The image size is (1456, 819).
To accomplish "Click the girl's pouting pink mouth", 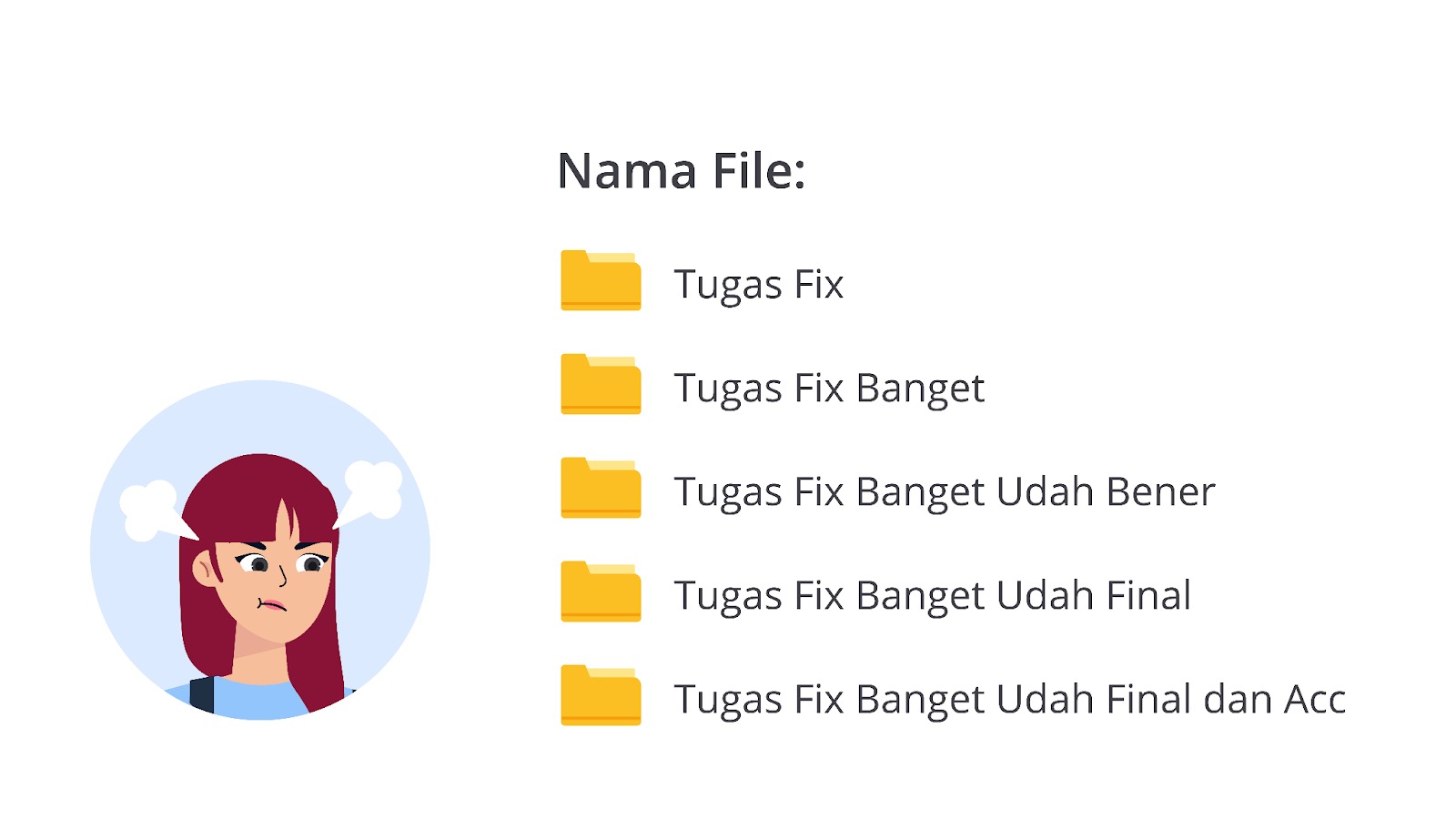I will click(x=272, y=604).
